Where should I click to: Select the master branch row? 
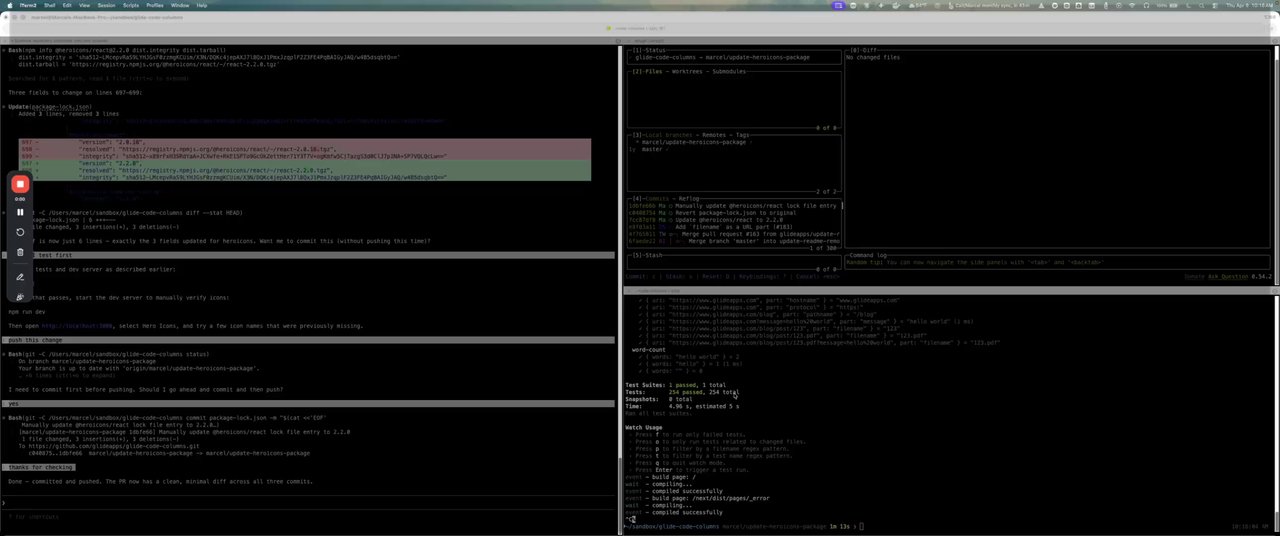click(x=735, y=149)
